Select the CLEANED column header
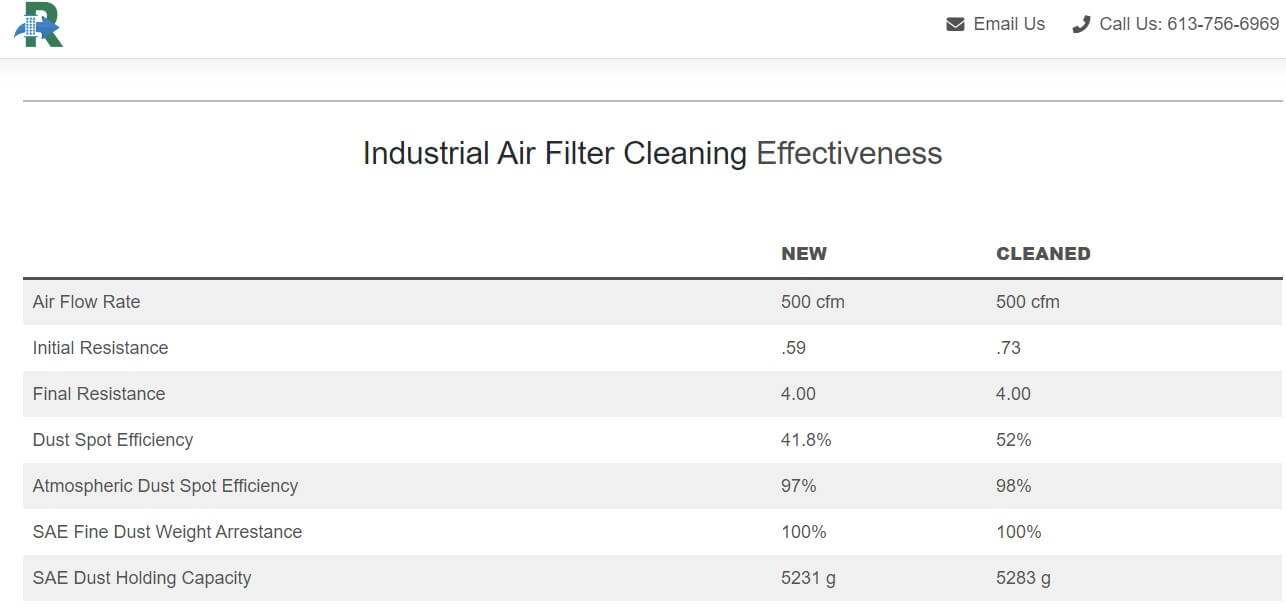Screen dimensions: 1286x610 (1043, 253)
